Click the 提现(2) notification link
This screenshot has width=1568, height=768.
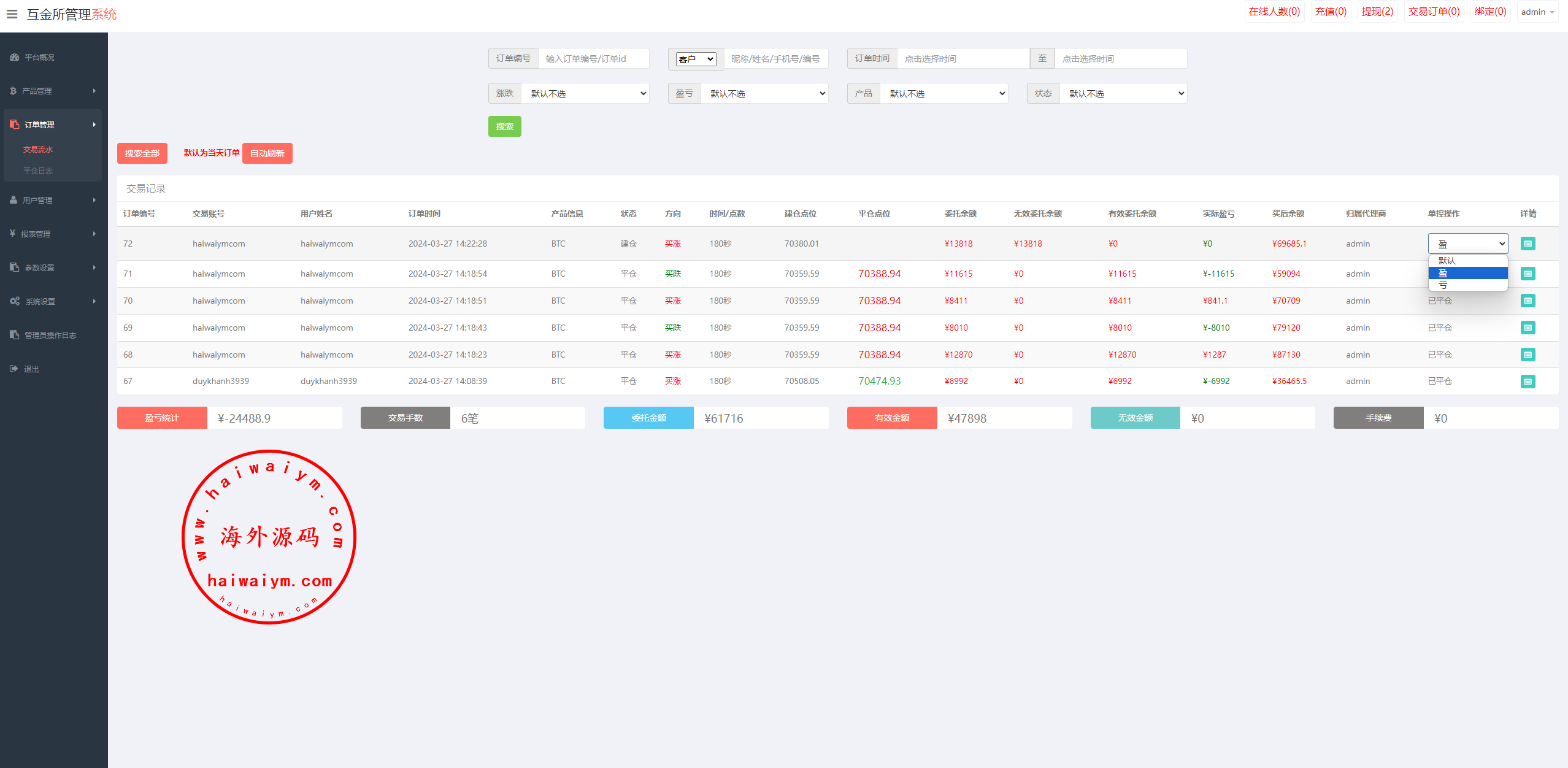[x=1377, y=12]
